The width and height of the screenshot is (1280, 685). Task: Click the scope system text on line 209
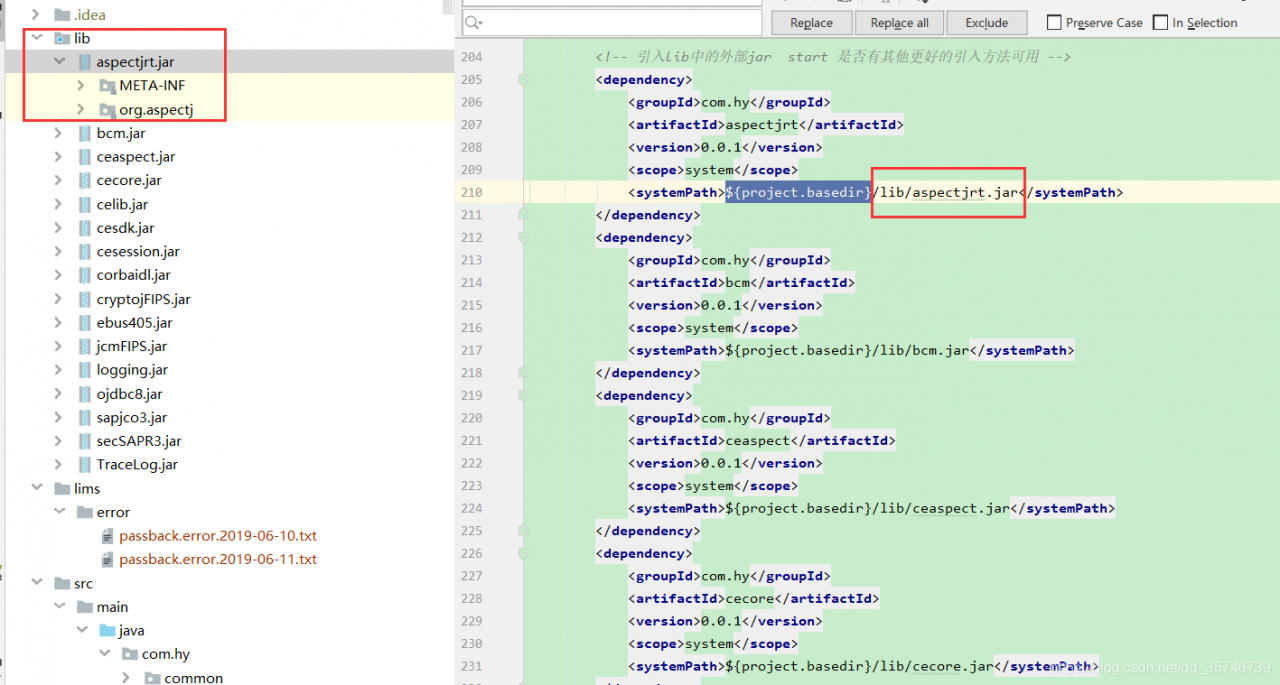(708, 170)
